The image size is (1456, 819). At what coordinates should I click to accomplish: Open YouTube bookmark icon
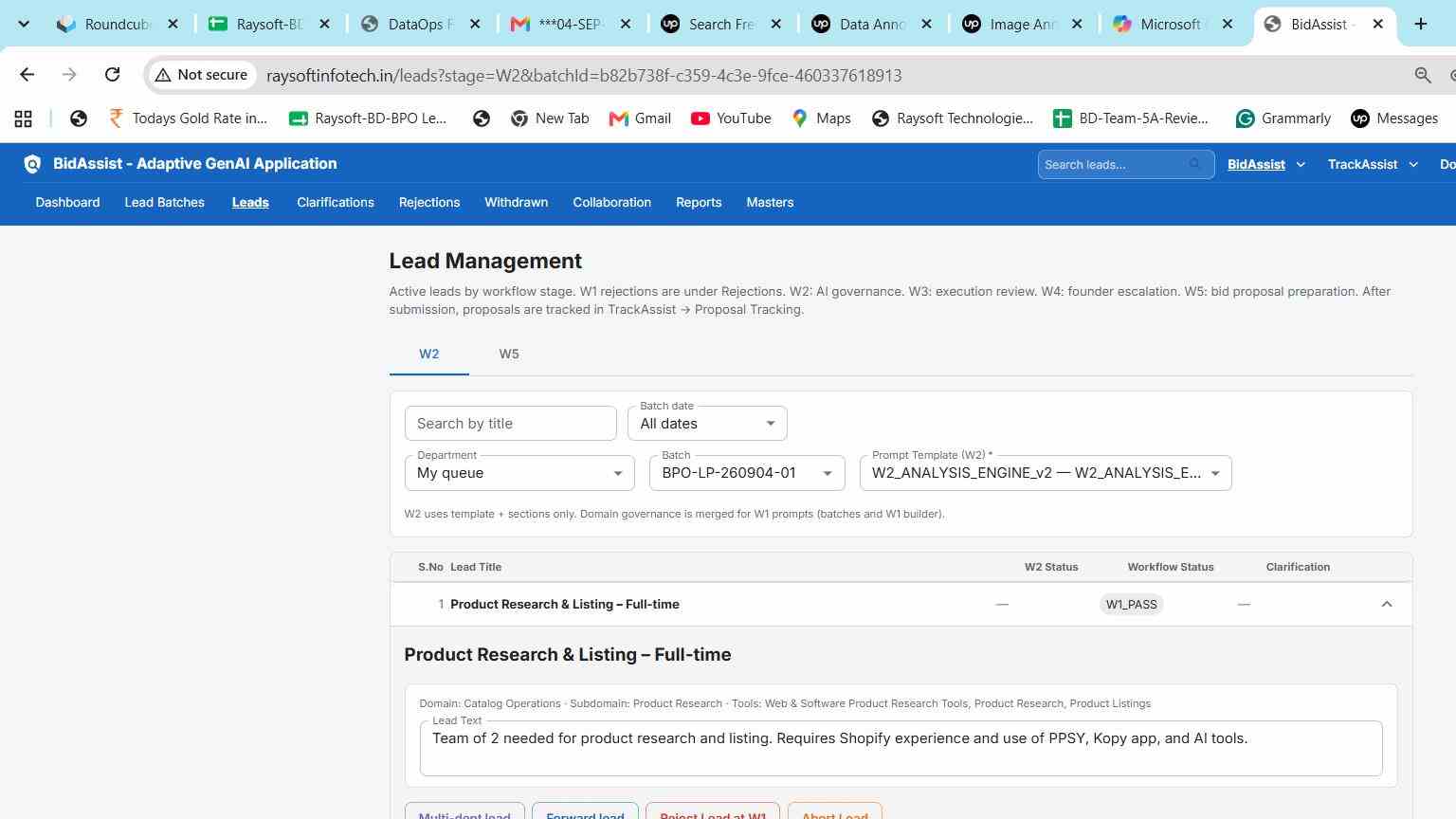coord(700,118)
